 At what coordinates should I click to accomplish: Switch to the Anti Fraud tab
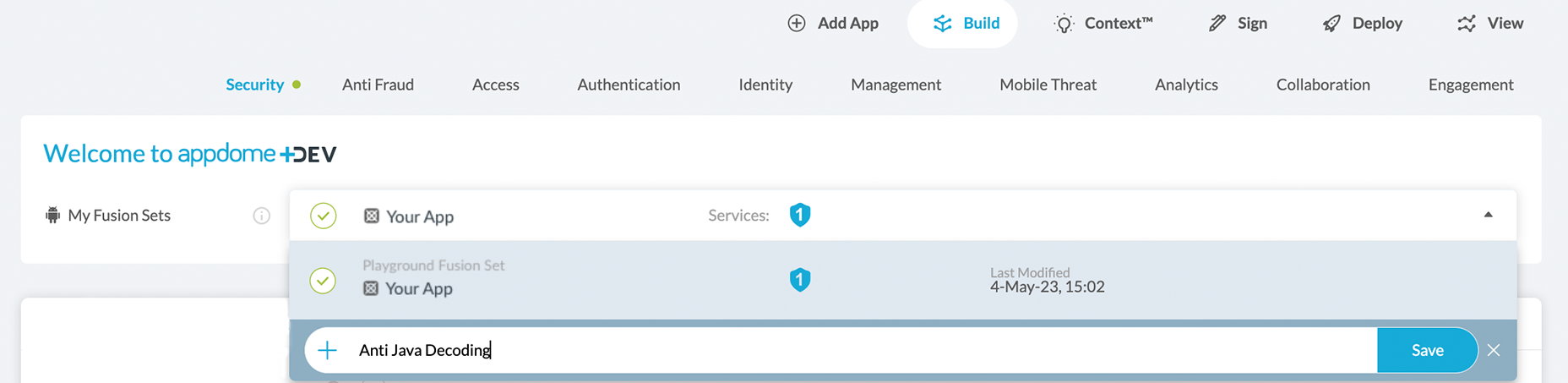tap(378, 85)
